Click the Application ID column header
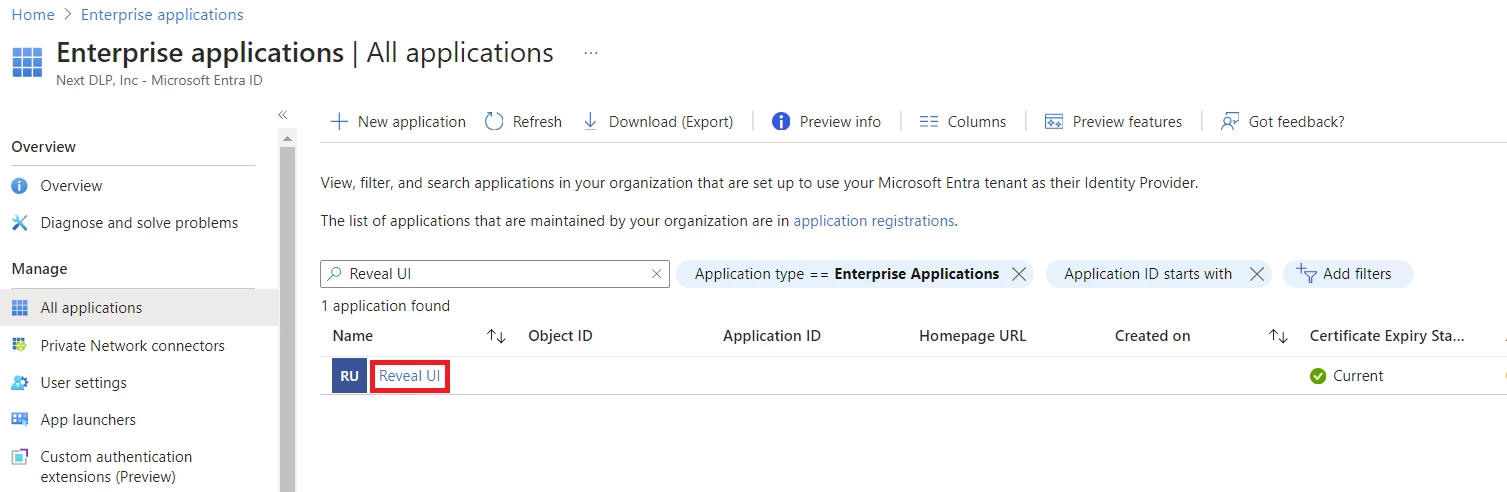The height and width of the screenshot is (492, 1507). 772,336
